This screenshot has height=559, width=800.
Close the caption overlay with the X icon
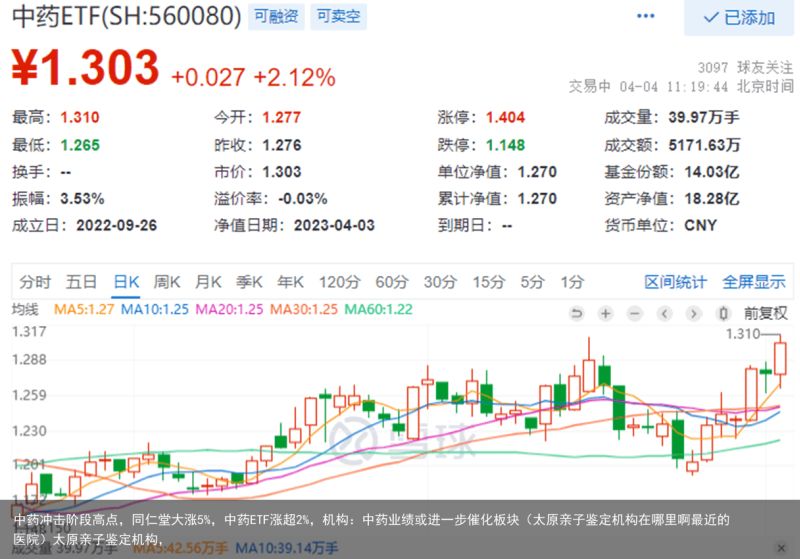(781, 548)
